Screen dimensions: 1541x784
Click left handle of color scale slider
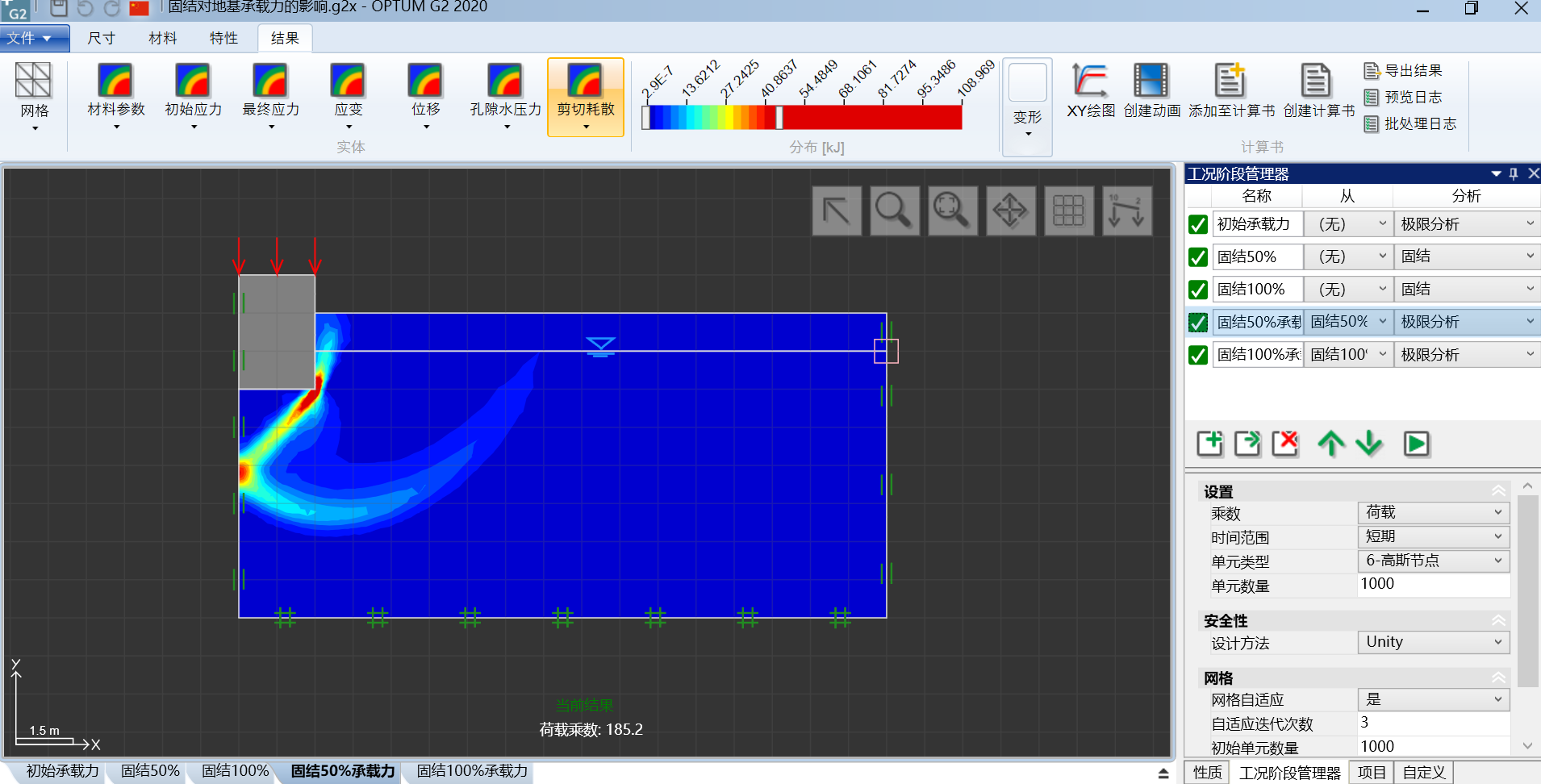[x=645, y=118]
